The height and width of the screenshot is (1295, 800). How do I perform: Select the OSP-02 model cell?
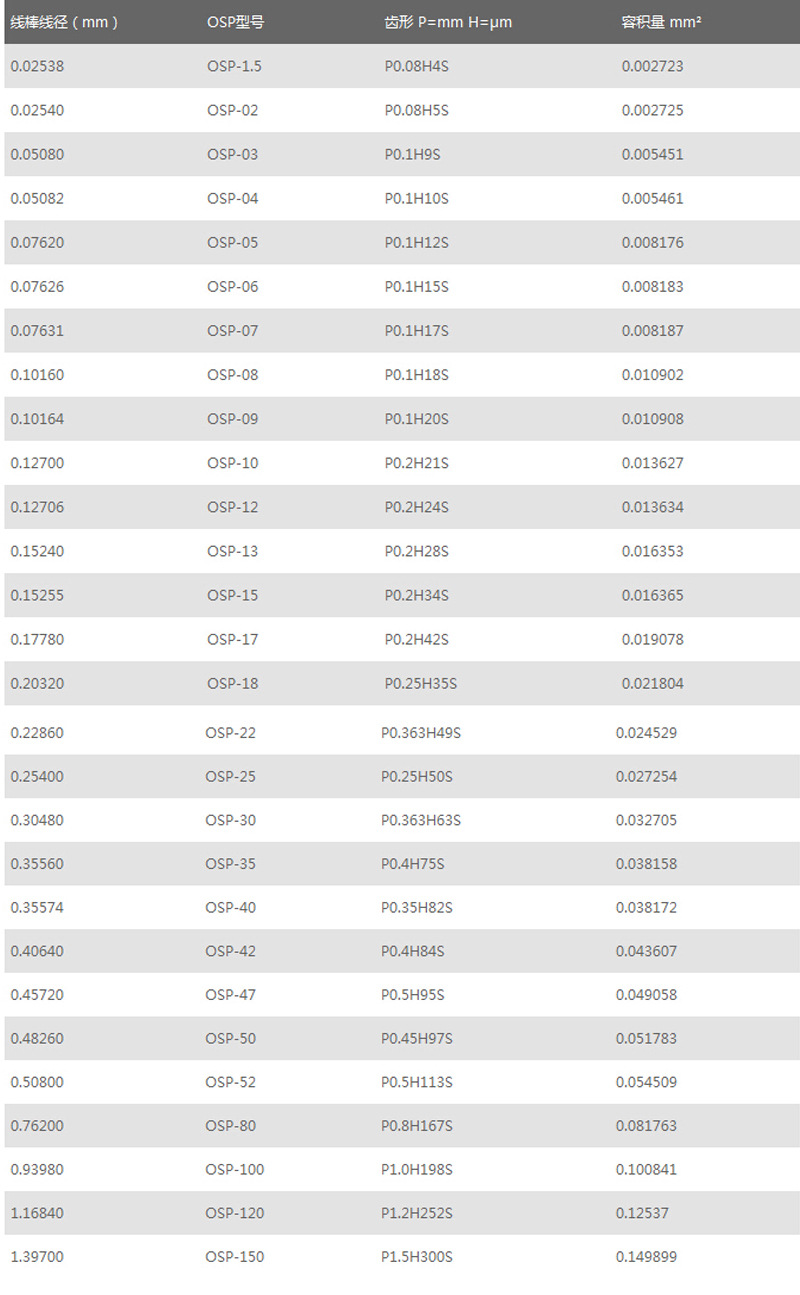pos(232,110)
